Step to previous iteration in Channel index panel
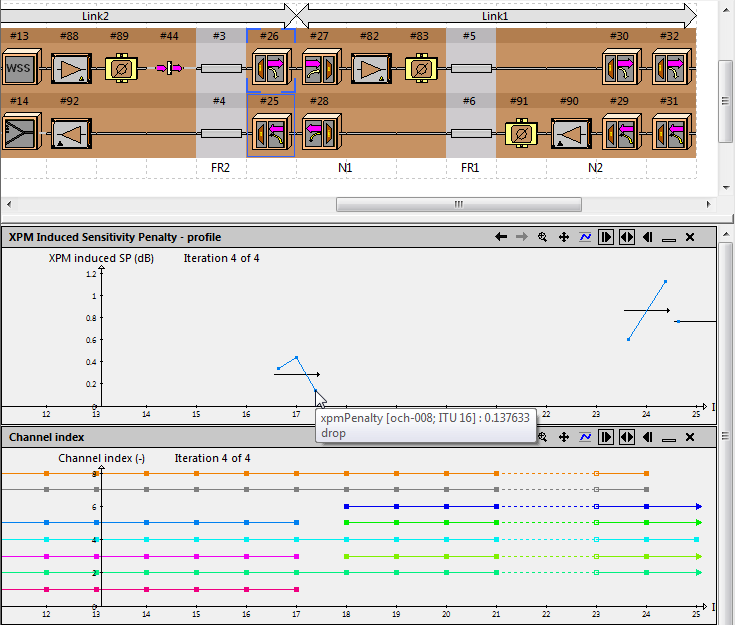This screenshot has height=625, width=735. pos(648,437)
